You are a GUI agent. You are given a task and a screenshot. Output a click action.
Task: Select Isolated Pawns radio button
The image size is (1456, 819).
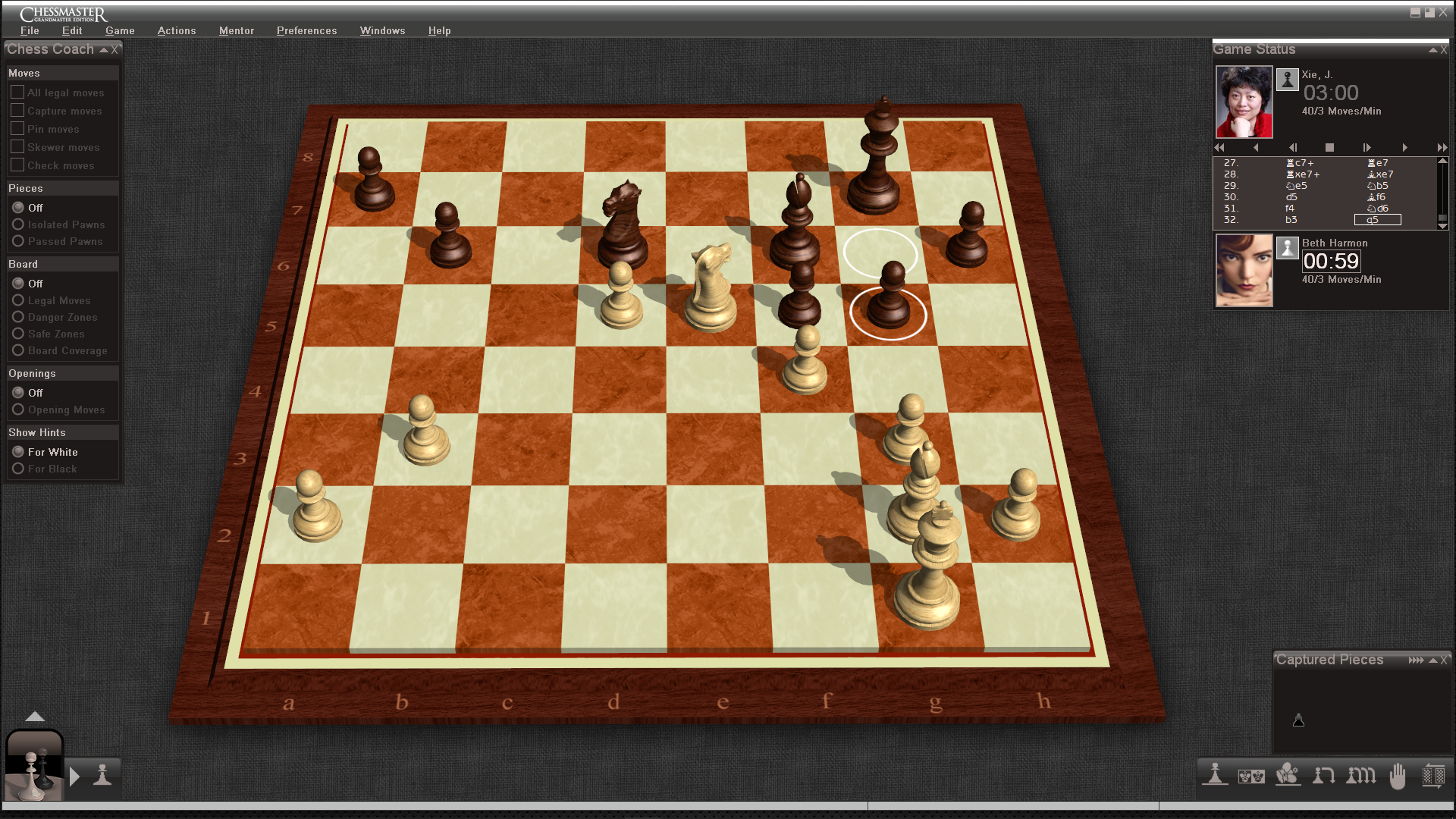pos(18,224)
